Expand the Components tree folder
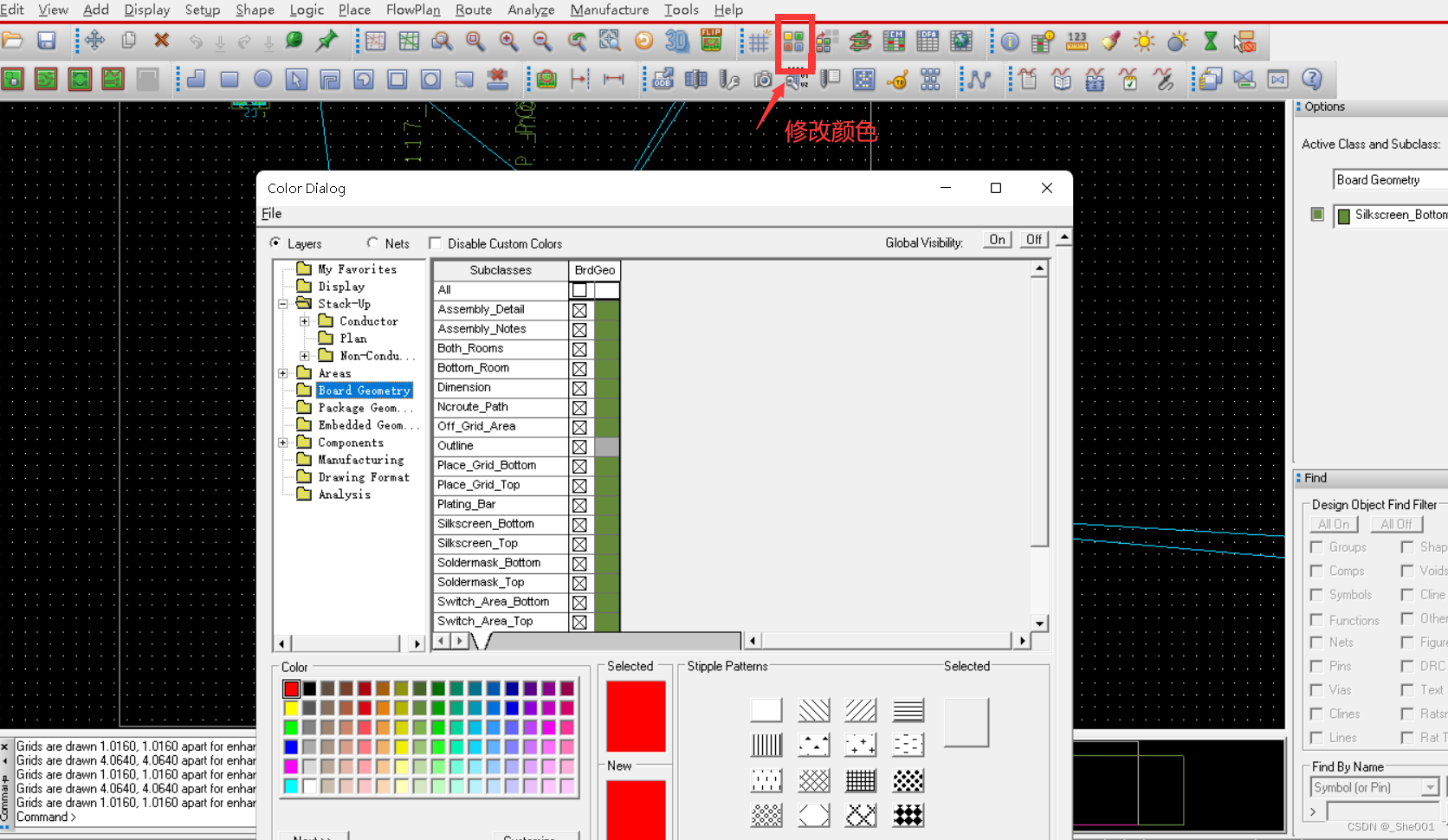Viewport: 1448px width, 840px height. (x=283, y=443)
